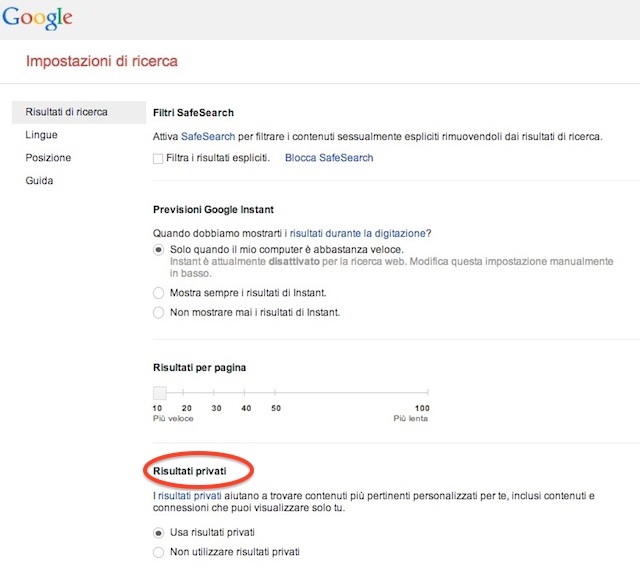Enable the Filtra i risultati espliciti checkbox
The width and height of the screenshot is (640, 569).
coord(158,158)
